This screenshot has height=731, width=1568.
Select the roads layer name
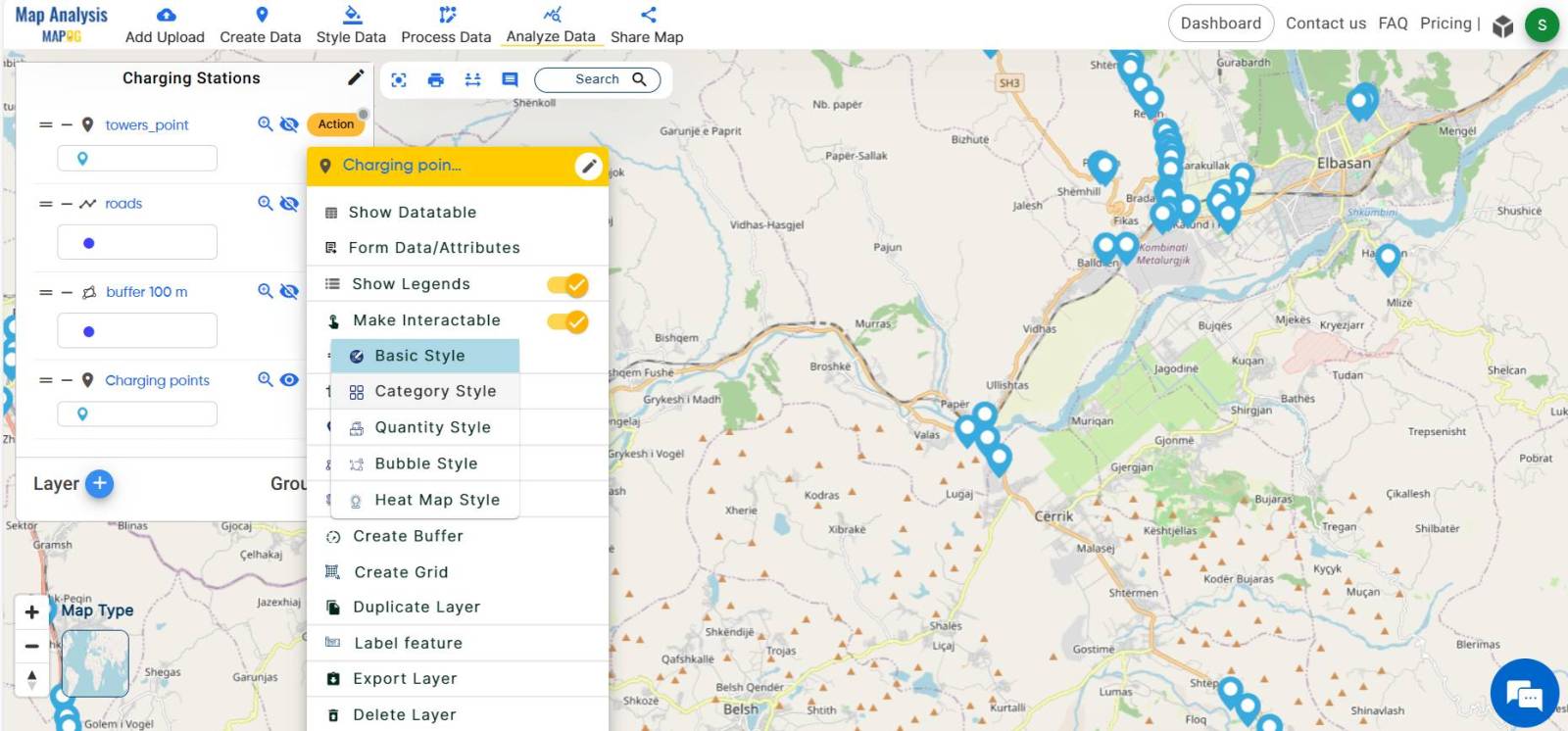click(x=123, y=204)
